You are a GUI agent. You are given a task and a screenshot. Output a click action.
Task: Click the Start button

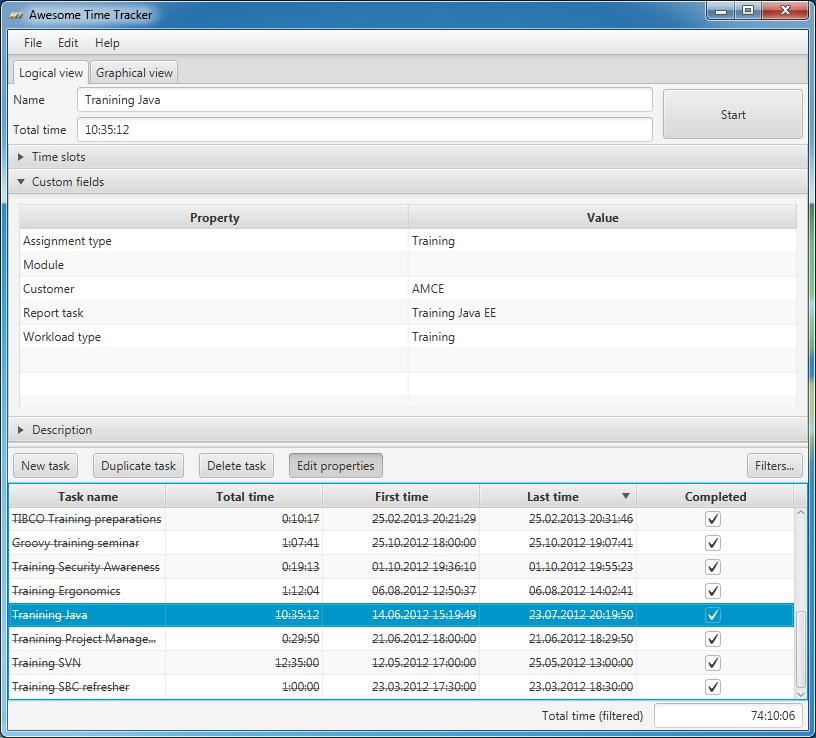pyautogui.click(x=733, y=114)
